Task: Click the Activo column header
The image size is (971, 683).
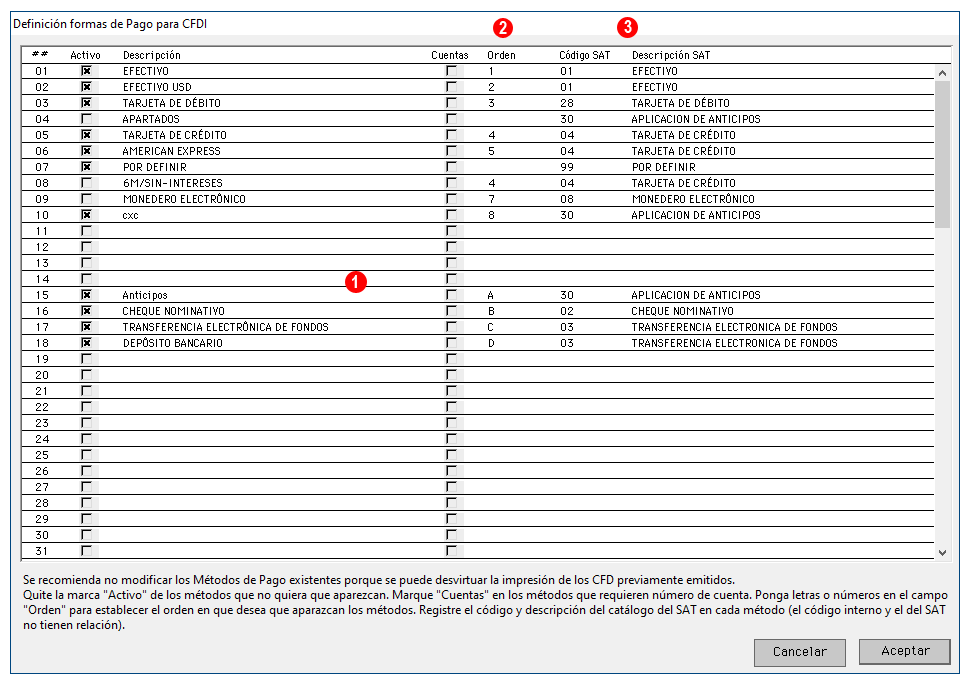Action: [85, 55]
